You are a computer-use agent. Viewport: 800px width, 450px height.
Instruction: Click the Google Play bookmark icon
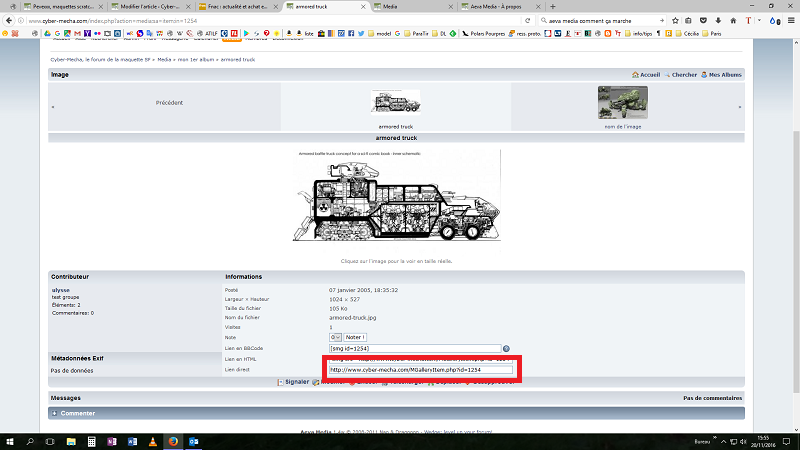pos(246,33)
